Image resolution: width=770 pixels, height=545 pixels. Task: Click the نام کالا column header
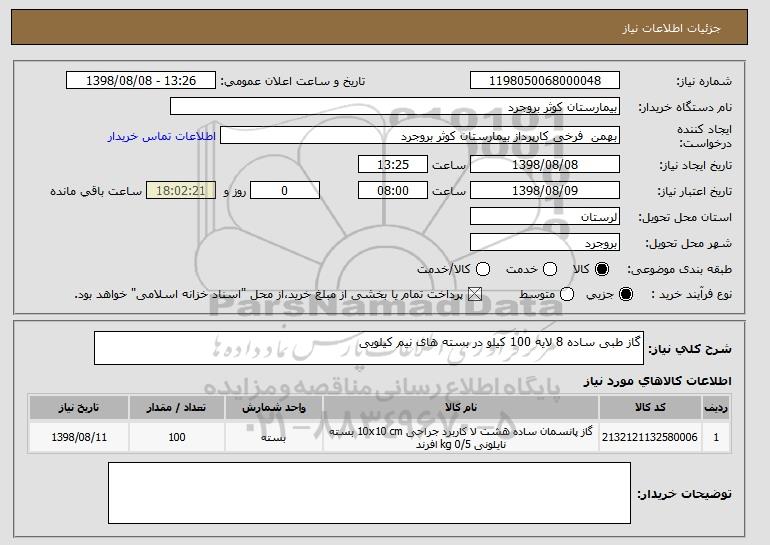coord(461,408)
